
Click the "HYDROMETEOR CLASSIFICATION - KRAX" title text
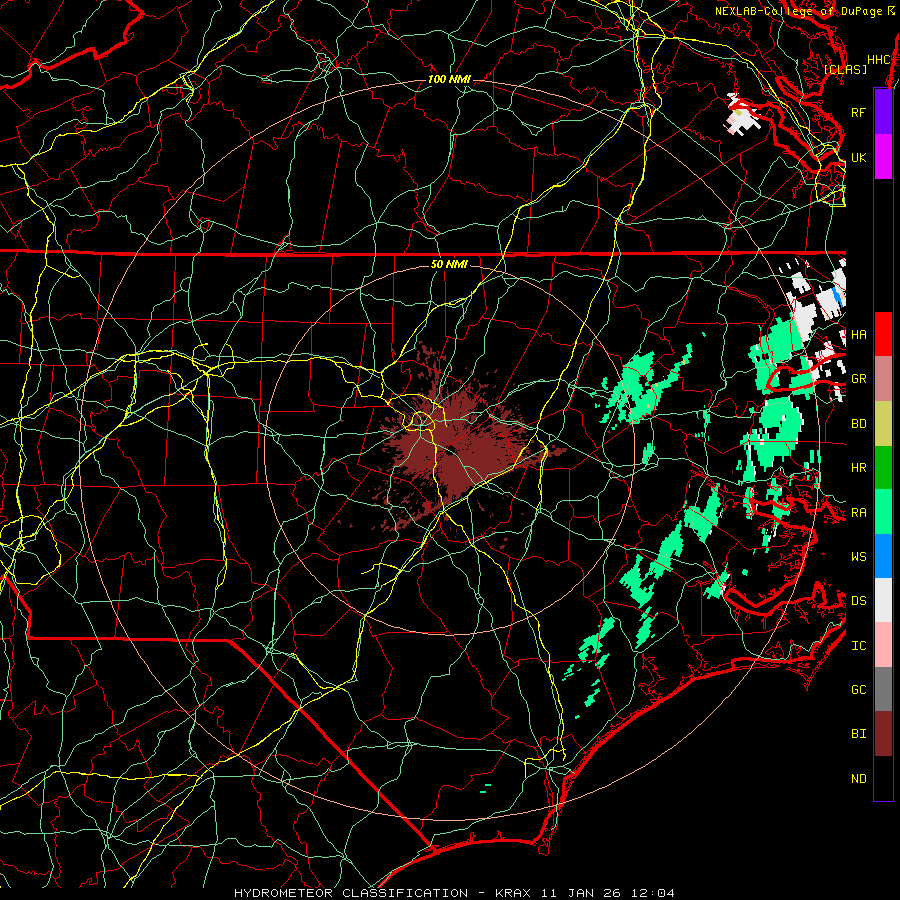coord(382,893)
